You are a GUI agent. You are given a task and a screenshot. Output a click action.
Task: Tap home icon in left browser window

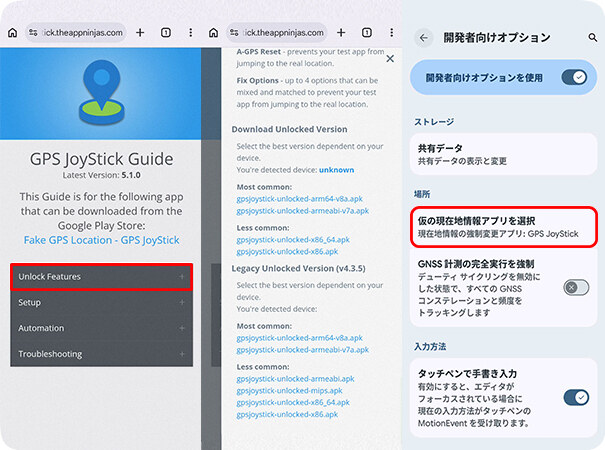12,33
